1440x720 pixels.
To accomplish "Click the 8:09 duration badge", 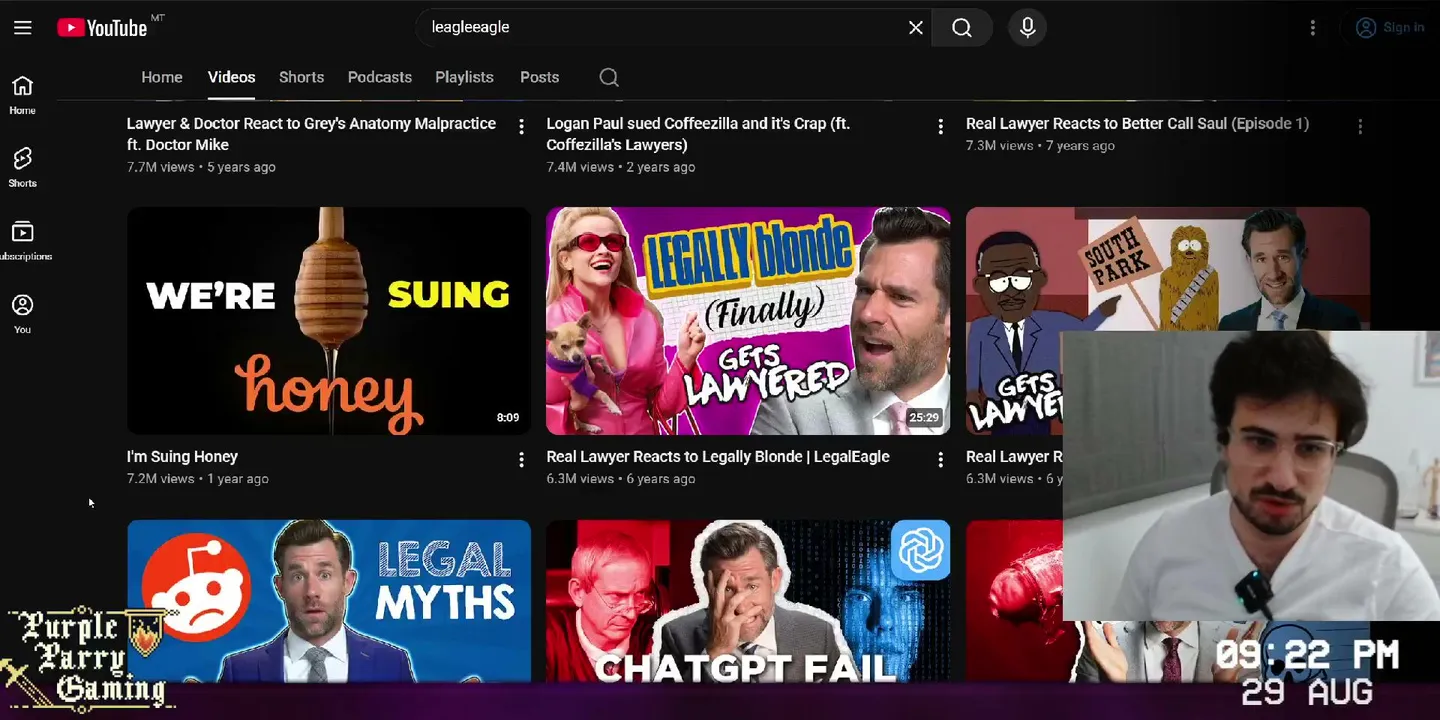I will pos(508,418).
